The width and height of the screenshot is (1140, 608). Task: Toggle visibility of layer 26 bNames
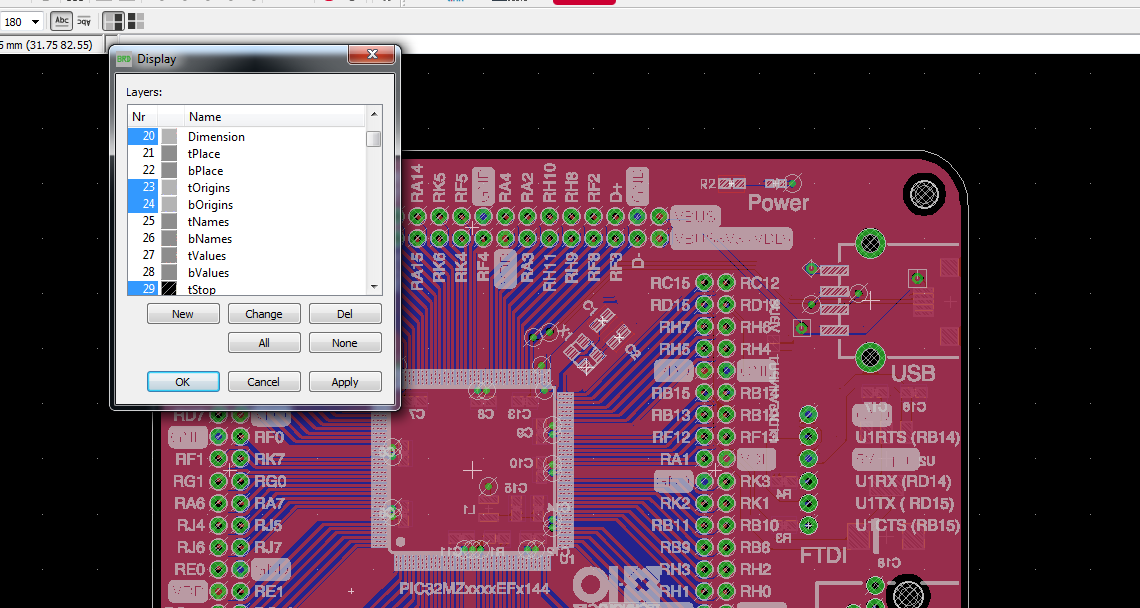pos(143,239)
